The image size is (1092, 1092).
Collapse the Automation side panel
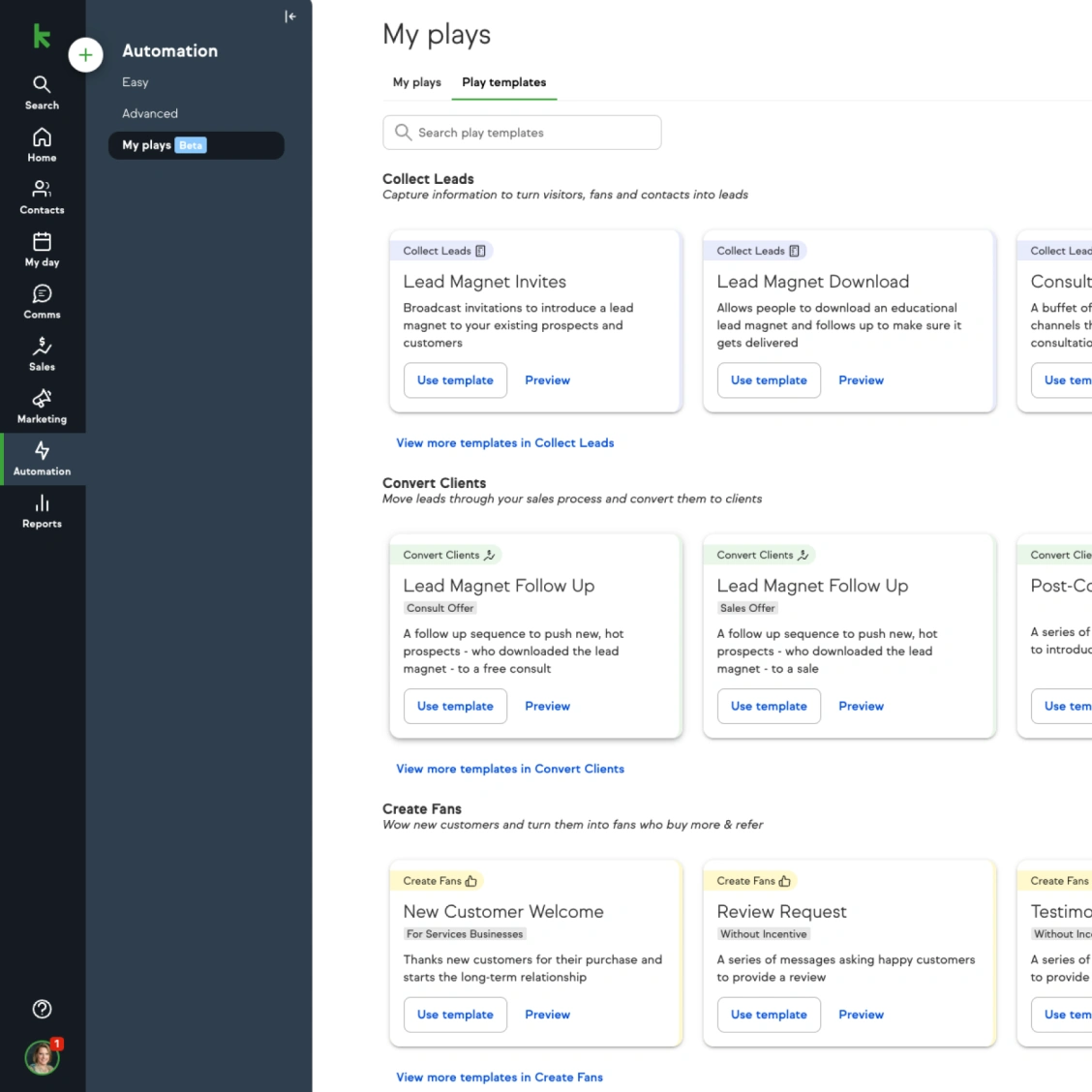(x=290, y=16)
